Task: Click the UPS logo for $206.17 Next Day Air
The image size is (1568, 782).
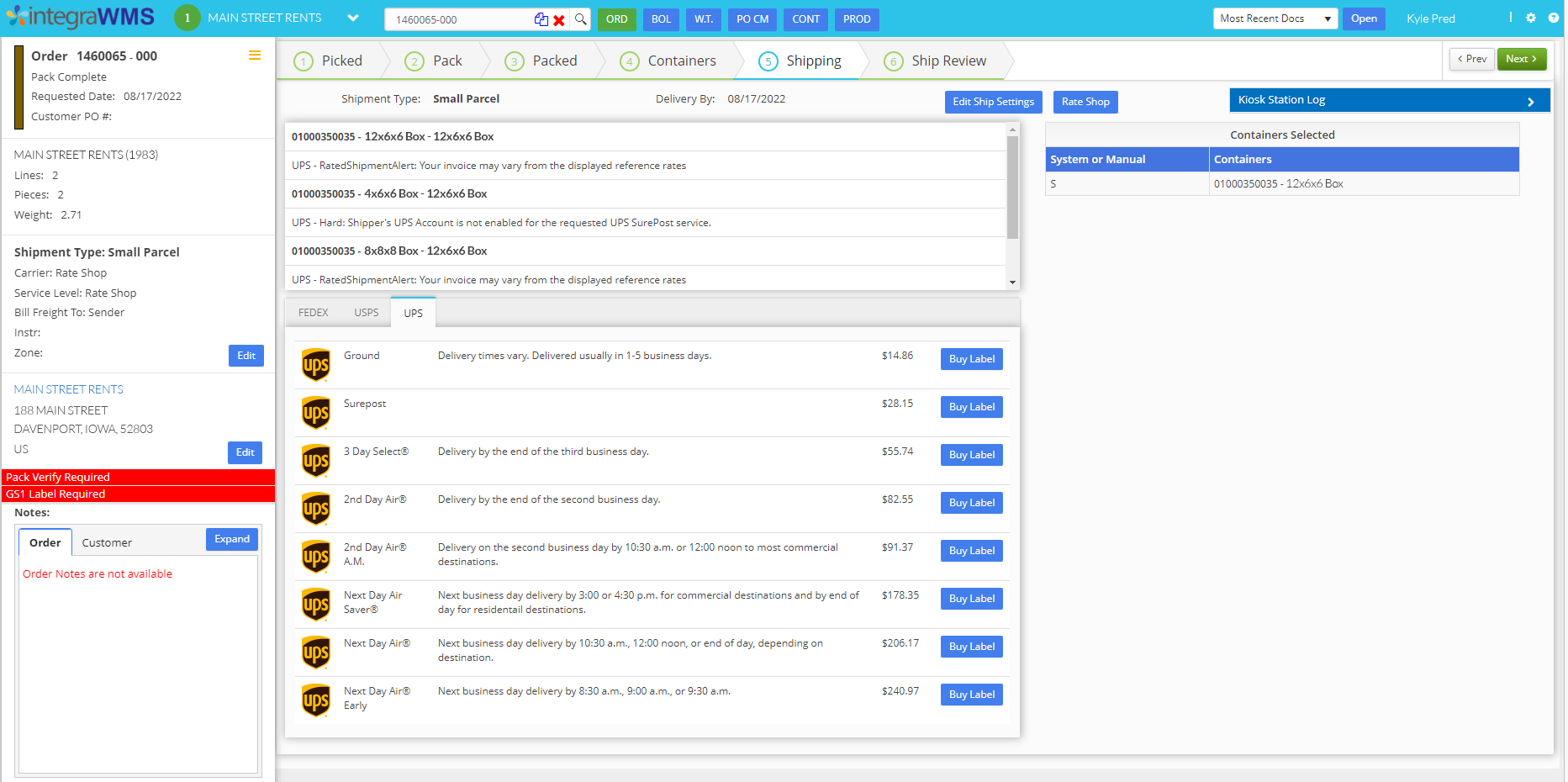Action: coord(316,653)
